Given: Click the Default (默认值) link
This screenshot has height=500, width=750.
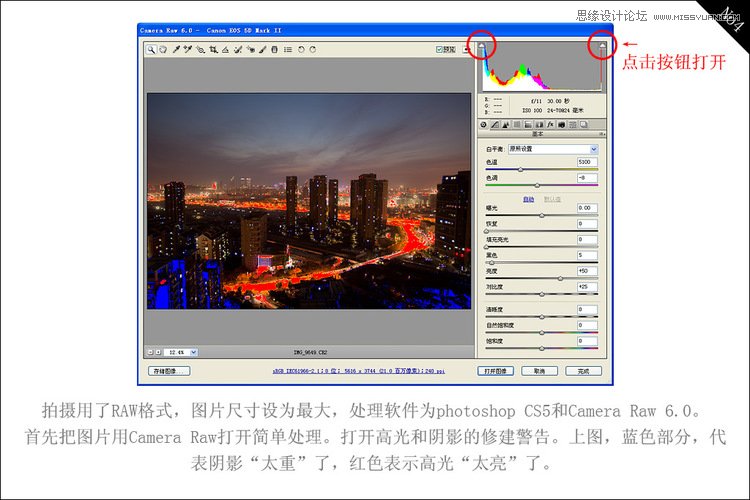Looking at the screenshot, I should (x=552, y=199).
